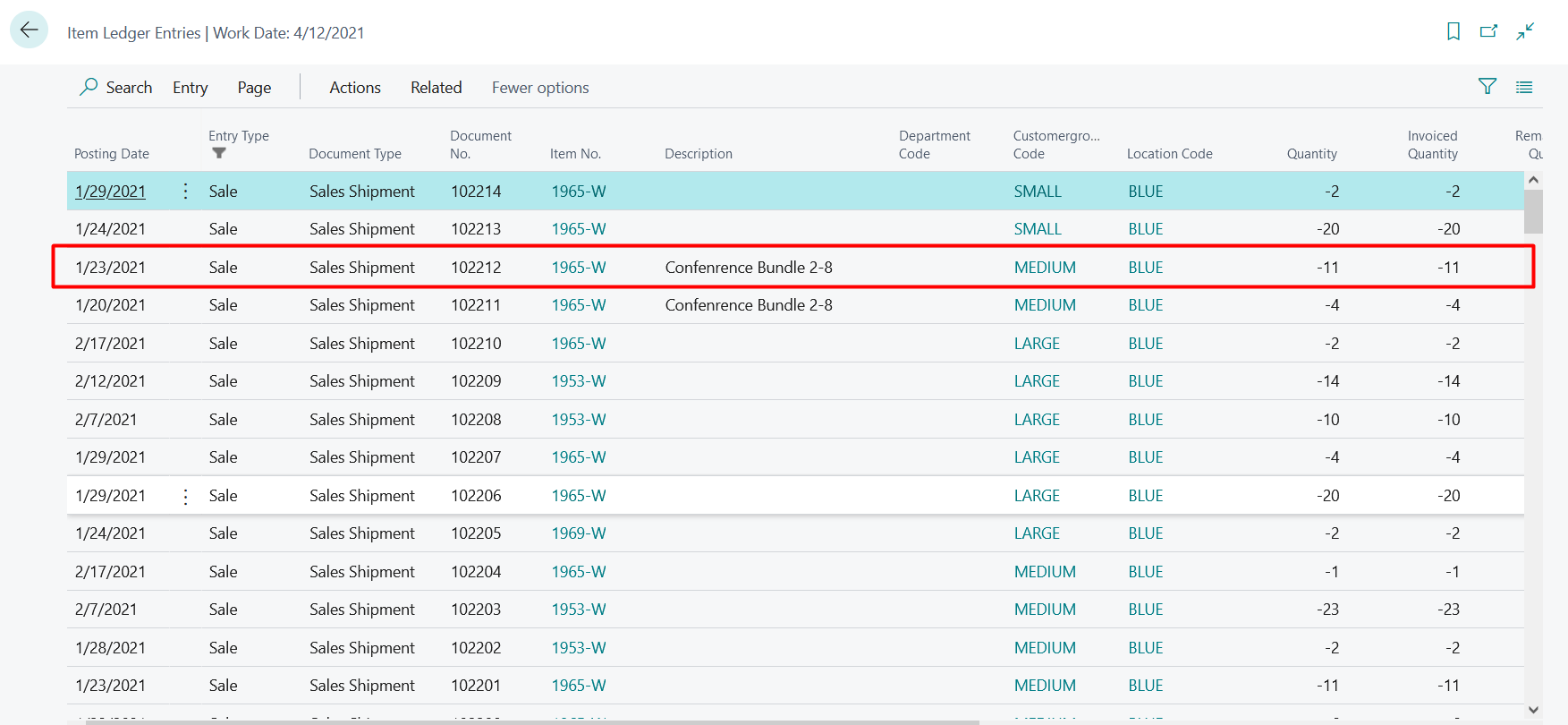Open the Related menu
1568x725 pixels.
(436, 87)
